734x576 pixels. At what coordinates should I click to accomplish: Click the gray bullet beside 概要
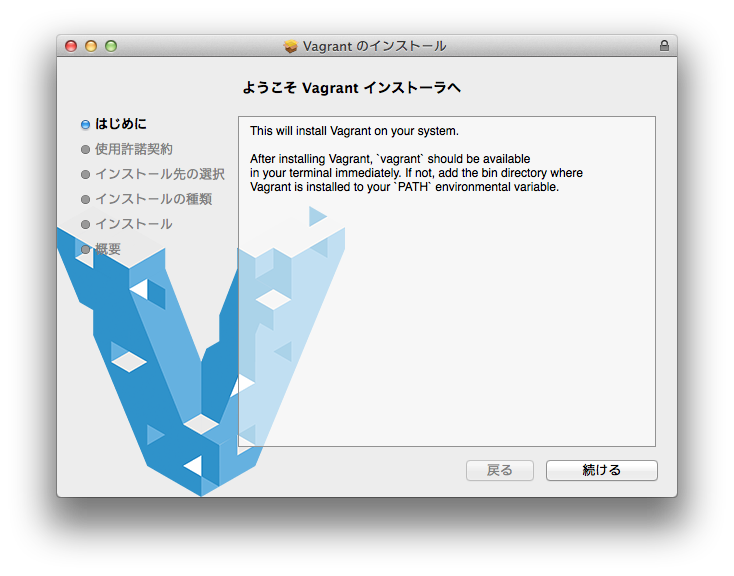coord(86,249)
